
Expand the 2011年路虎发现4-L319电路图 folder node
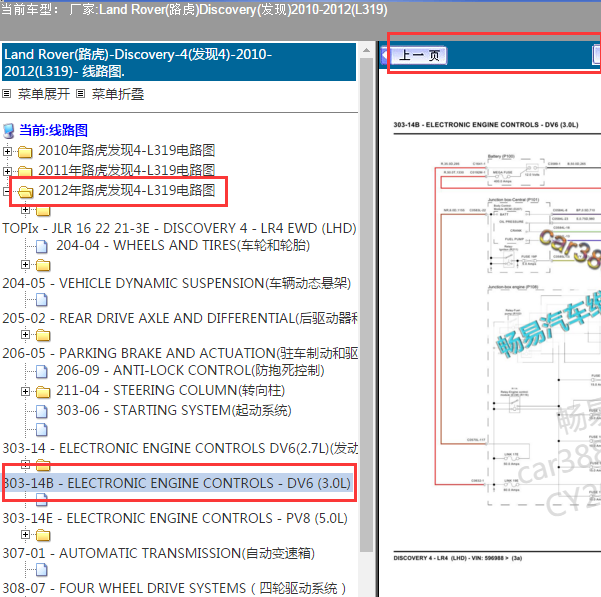7,171
